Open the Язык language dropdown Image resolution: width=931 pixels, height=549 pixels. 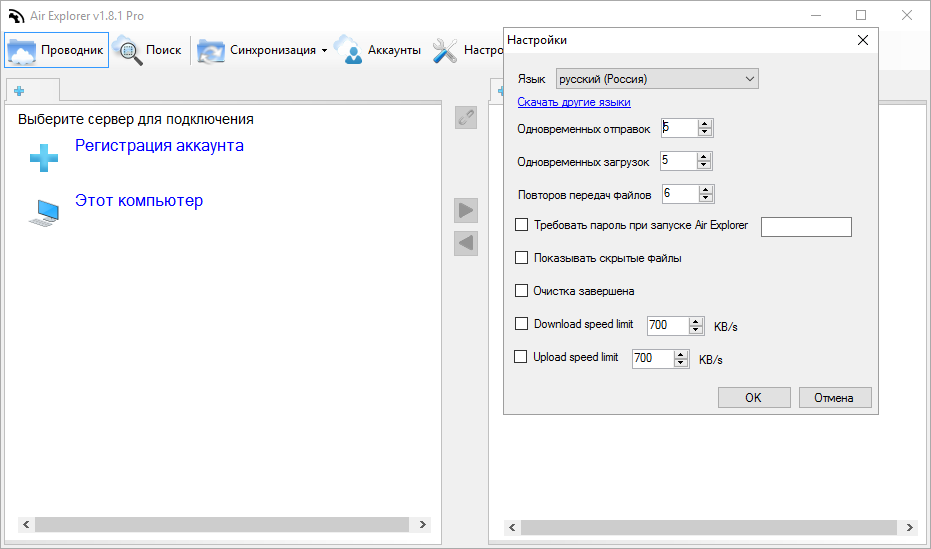(657, 79)
